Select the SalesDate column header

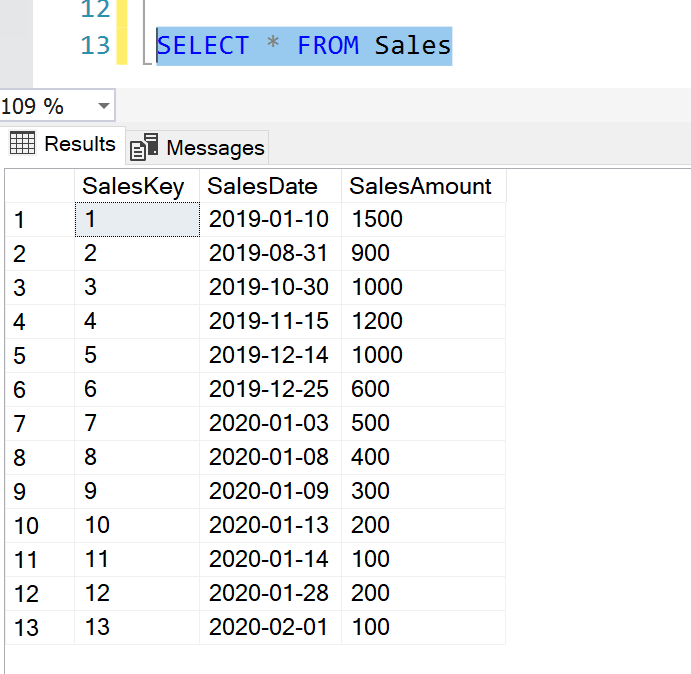tap(263, 186)
